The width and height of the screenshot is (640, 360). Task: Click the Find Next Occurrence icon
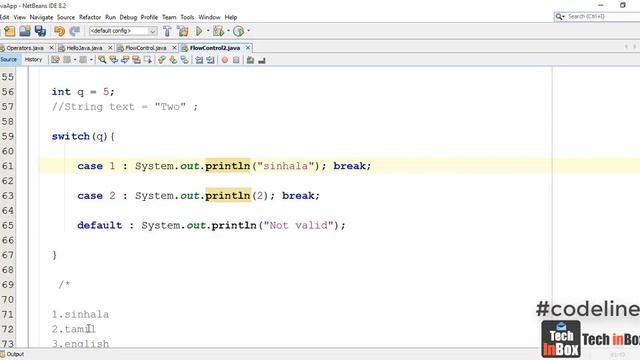125,60
